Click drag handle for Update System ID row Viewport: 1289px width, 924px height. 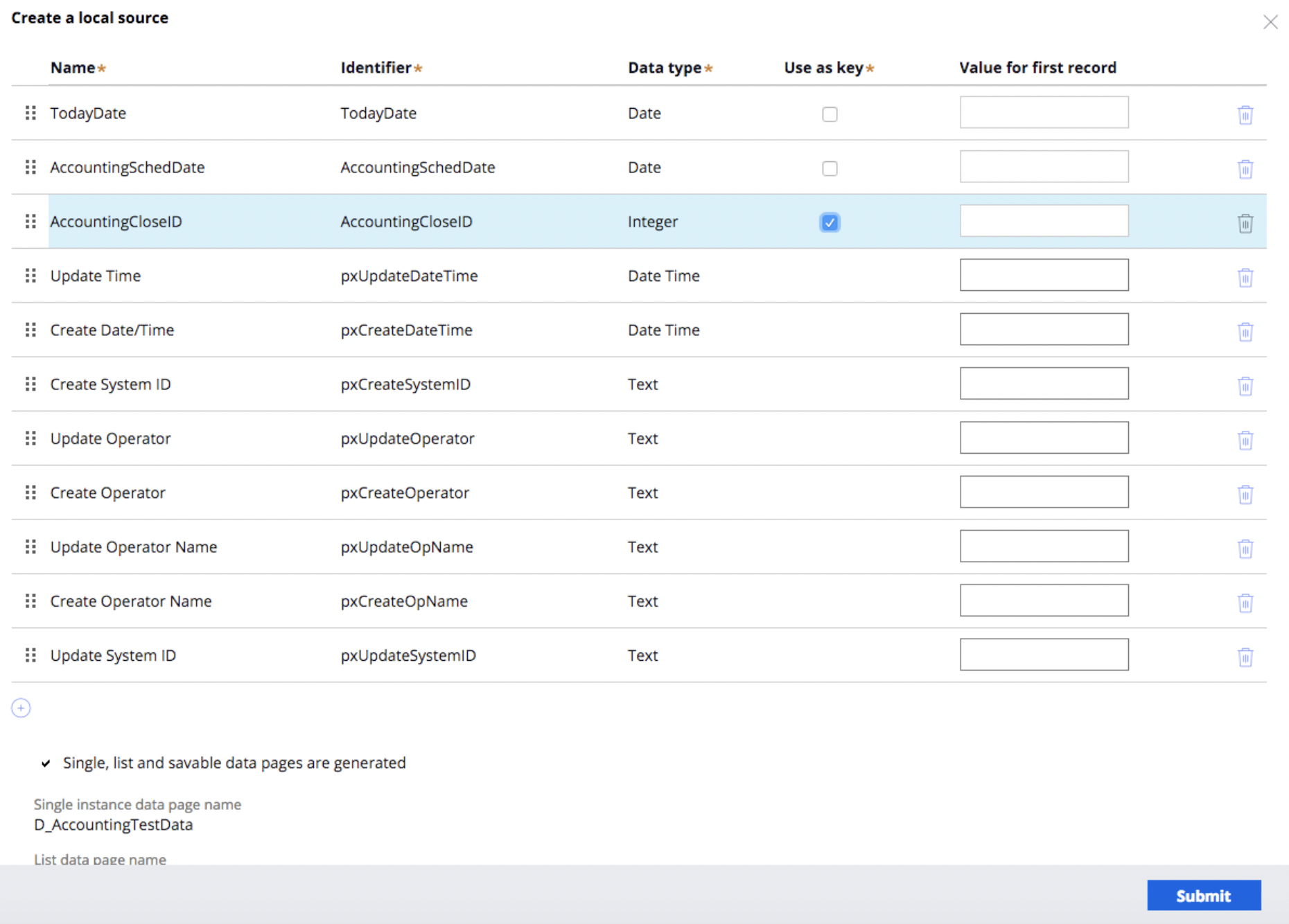[30, 655]
